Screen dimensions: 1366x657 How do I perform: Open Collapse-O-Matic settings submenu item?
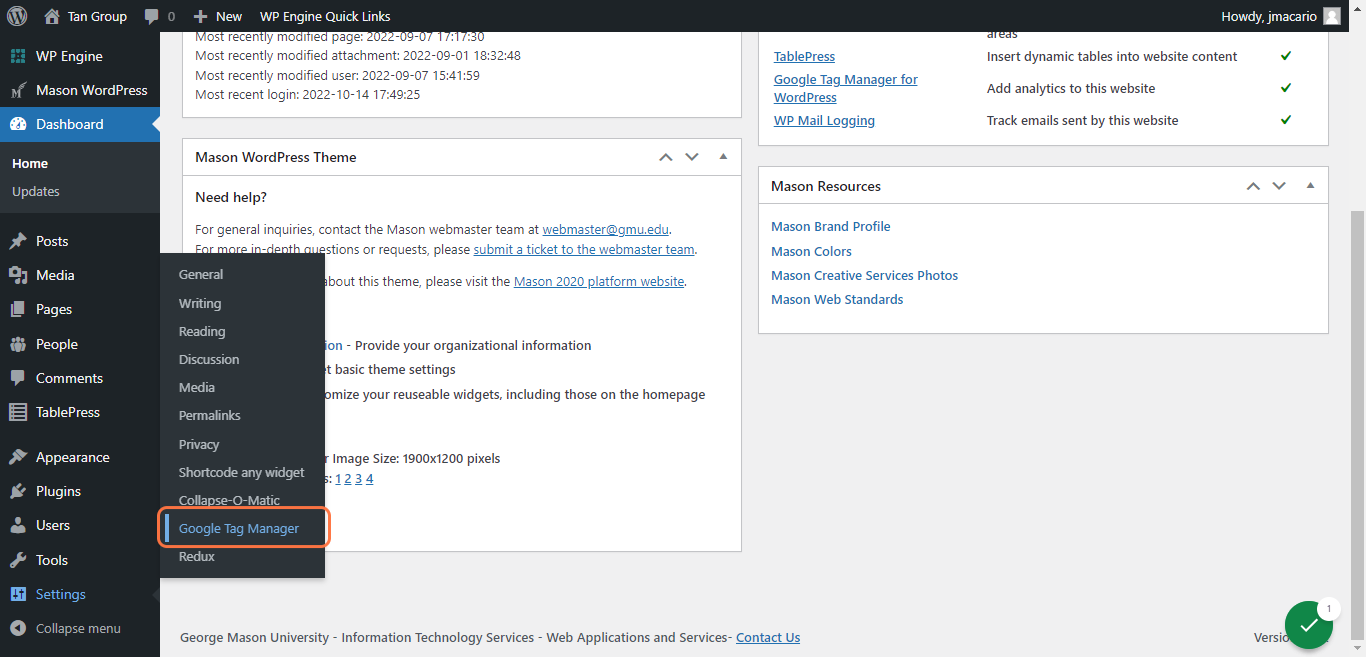(x=230, y=500)
